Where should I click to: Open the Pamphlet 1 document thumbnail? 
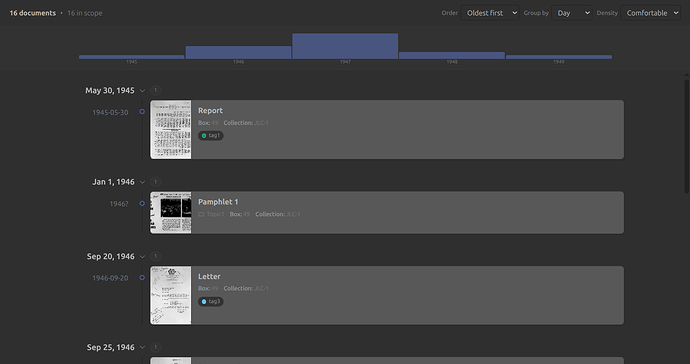point(171,213)
